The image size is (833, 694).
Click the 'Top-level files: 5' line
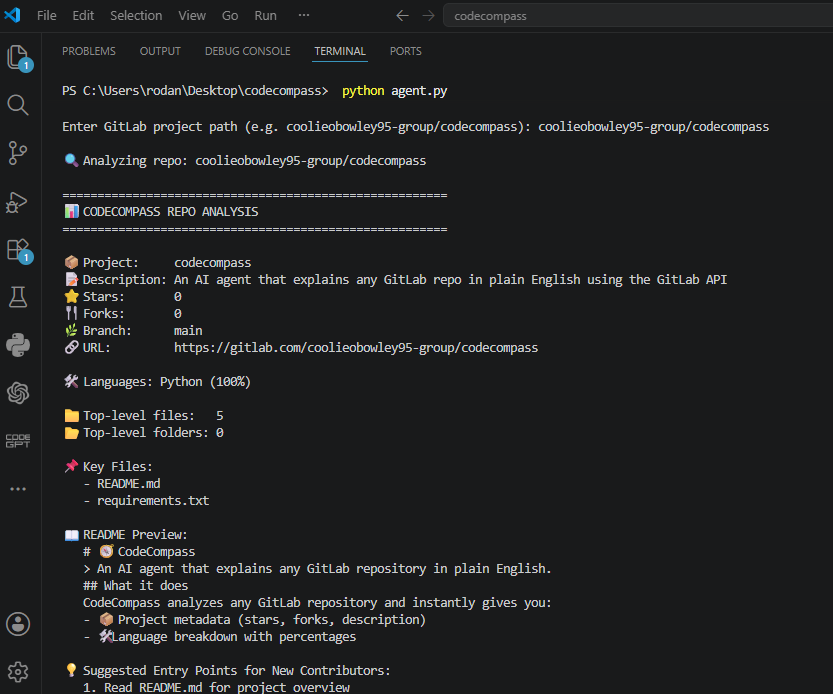(x=144, y=416)
